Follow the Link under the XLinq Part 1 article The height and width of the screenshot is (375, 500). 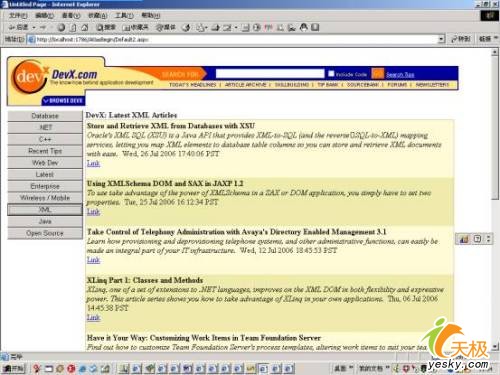point(93,317)
